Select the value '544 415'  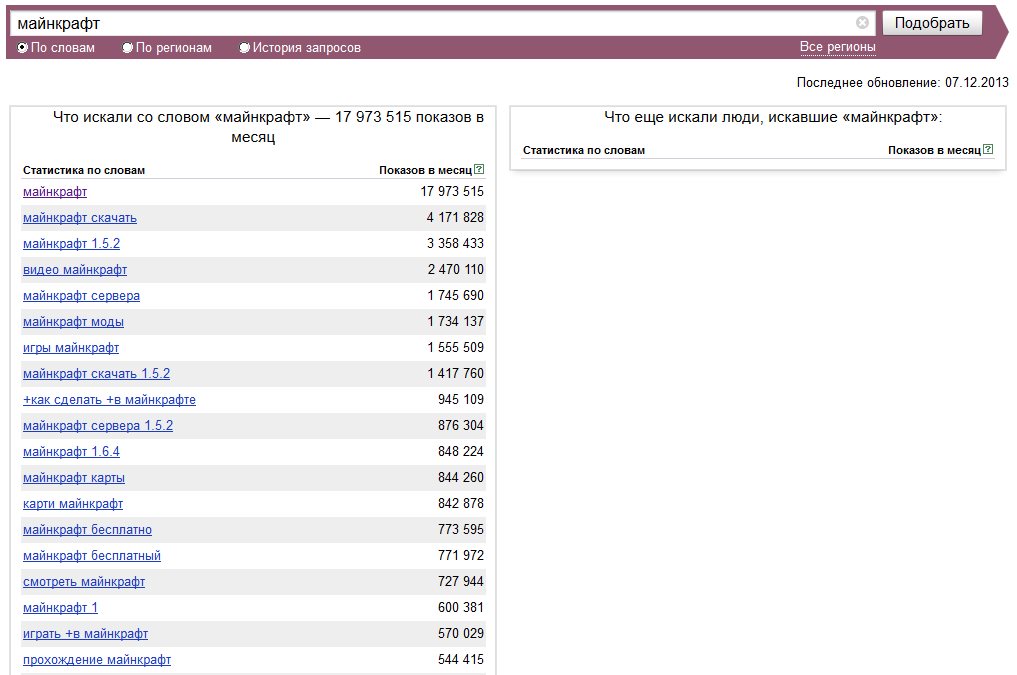pos(461,659)
